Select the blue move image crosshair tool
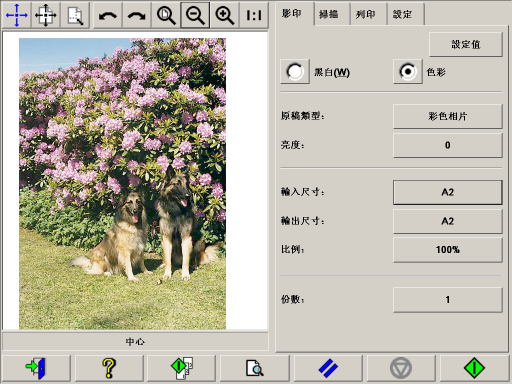The height and width of the screenshot is (384, 512). click(x=17, y=15)
